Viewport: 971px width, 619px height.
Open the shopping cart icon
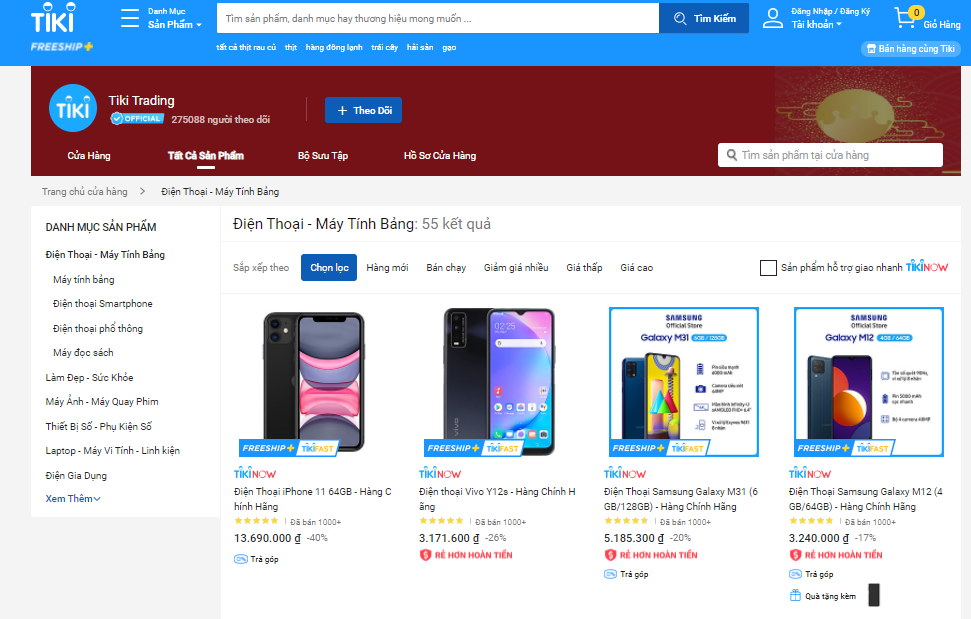[x=905, y=19]
